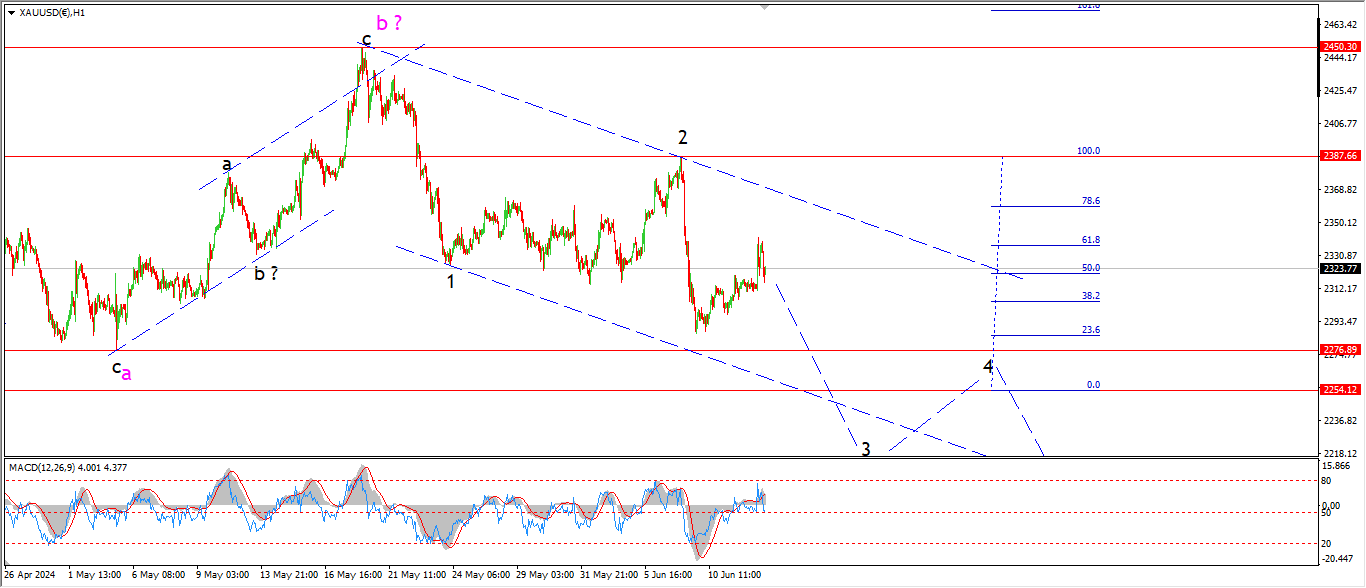This screenshot has width=1366, height=588.
Task: Click the Fibonacci 78.6 level label
Action: (x=1089, y=201)
